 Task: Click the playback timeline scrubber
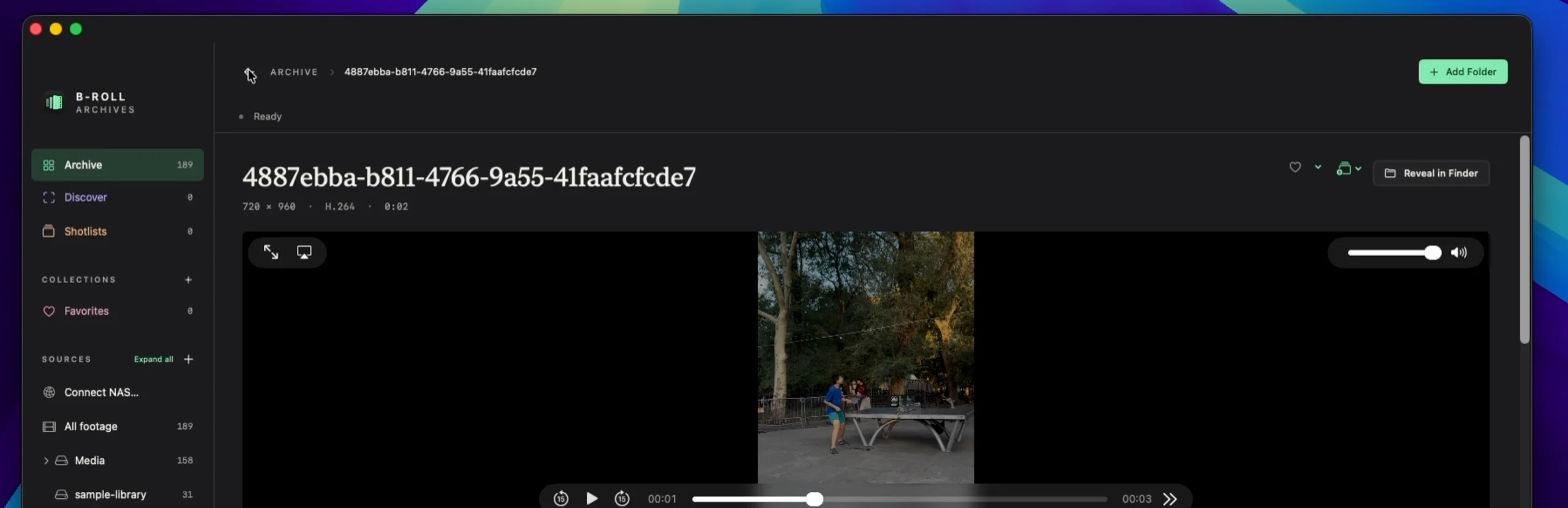point(900,499)
